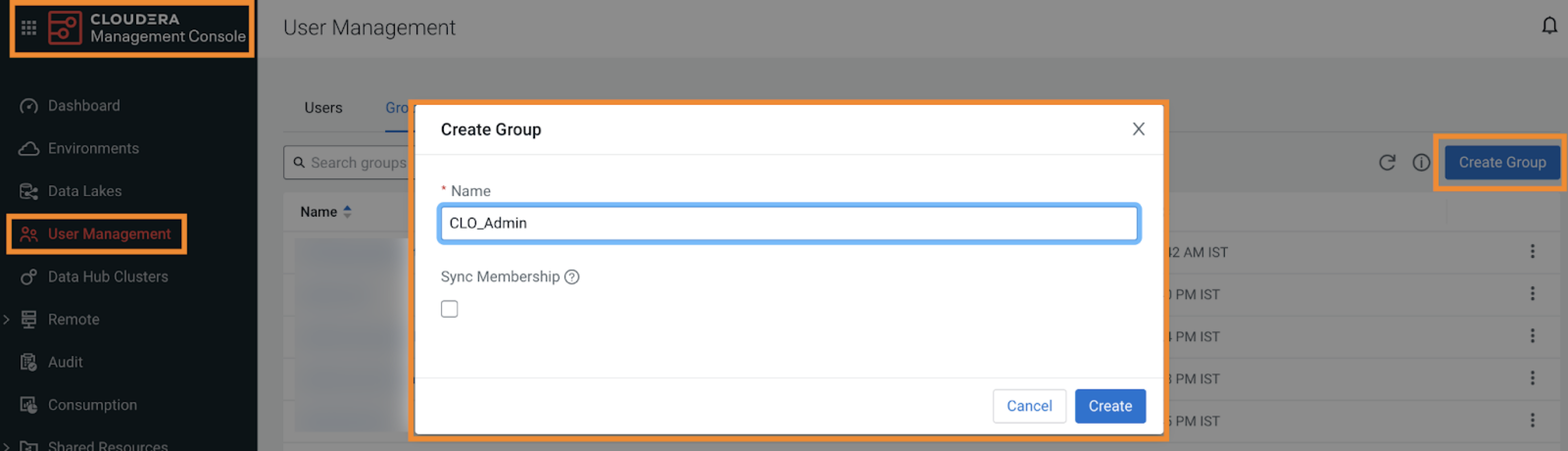View the Consumption page
This screenshot has width=1568, height=451.
(92, 404)
